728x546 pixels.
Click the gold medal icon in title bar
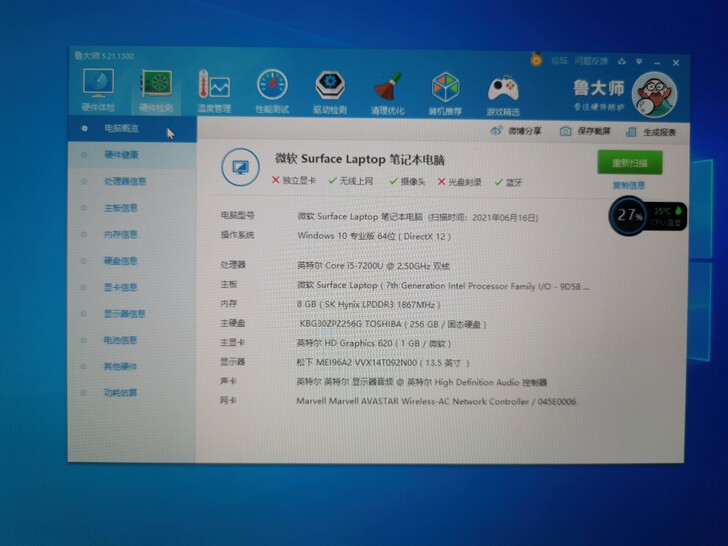[536, 59]
